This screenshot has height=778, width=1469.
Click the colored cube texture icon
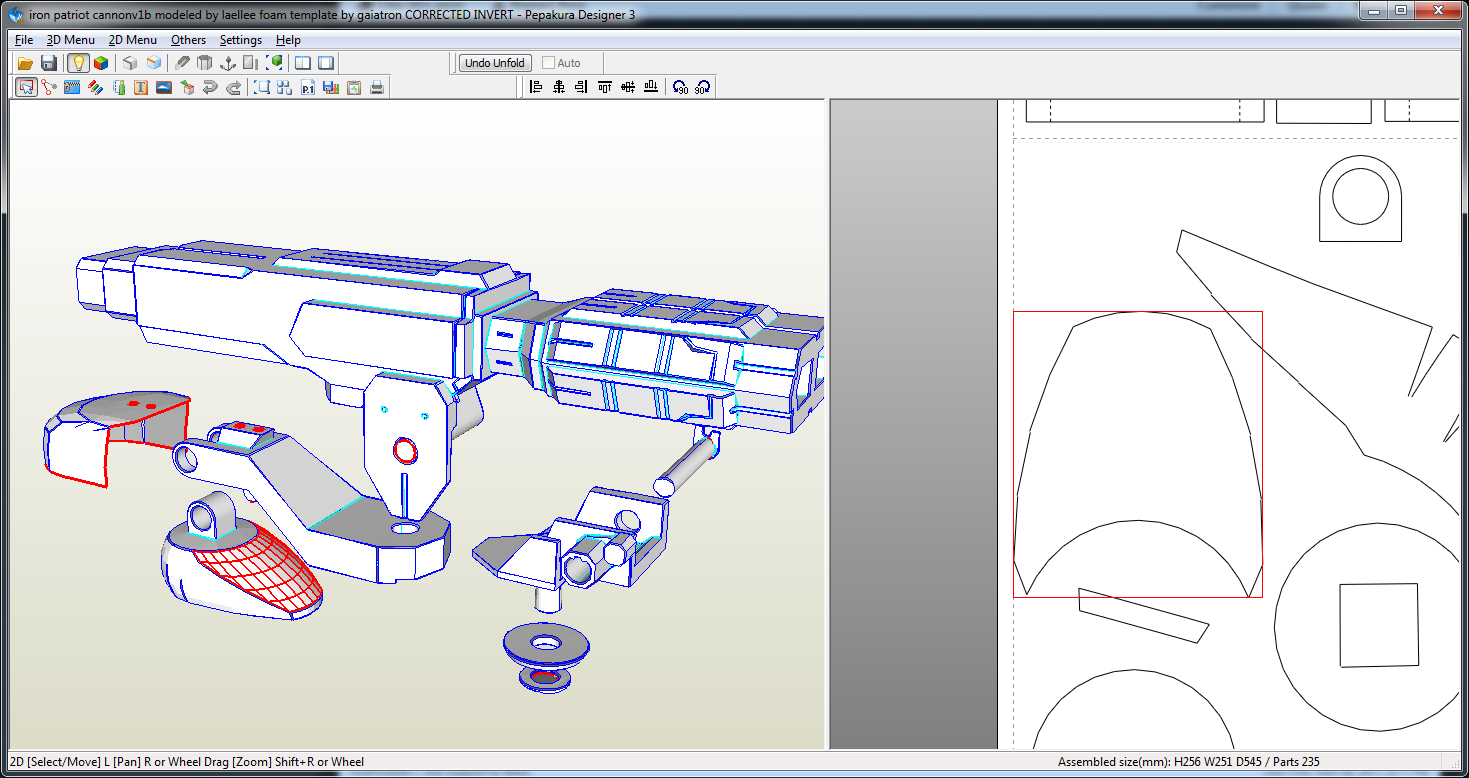pyautogui.click(x=101, y=63)
